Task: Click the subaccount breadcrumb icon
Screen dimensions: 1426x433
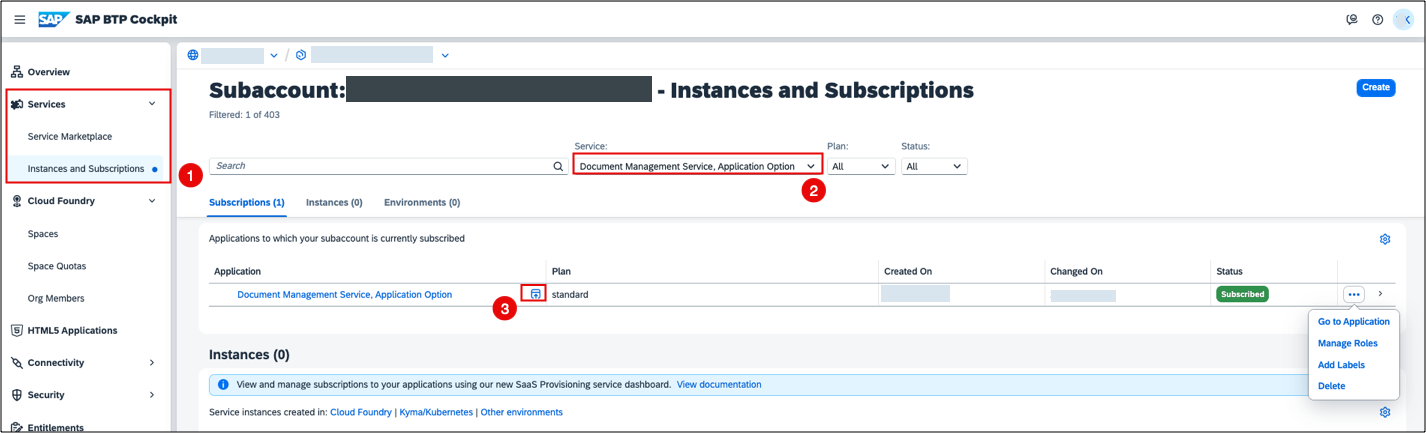Action: point(301,55)
